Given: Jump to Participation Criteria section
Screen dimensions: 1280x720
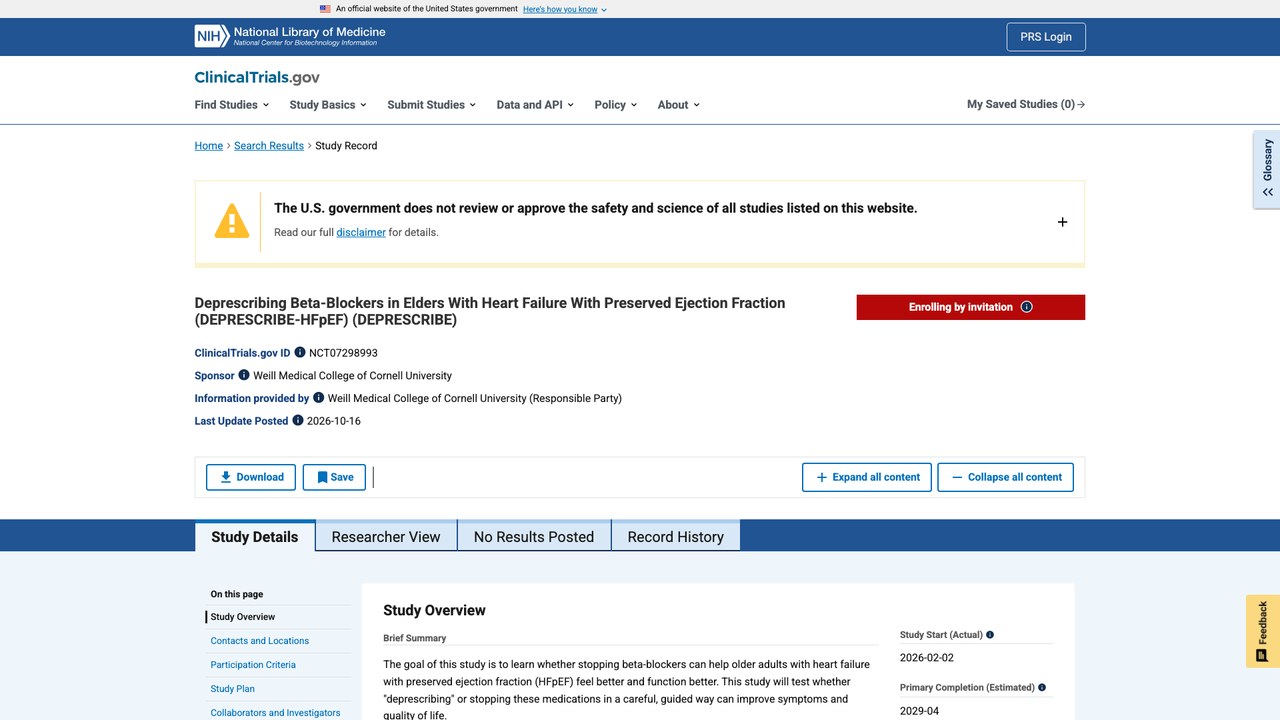Looking at the screenshot, I should click(x=253, y=665).
